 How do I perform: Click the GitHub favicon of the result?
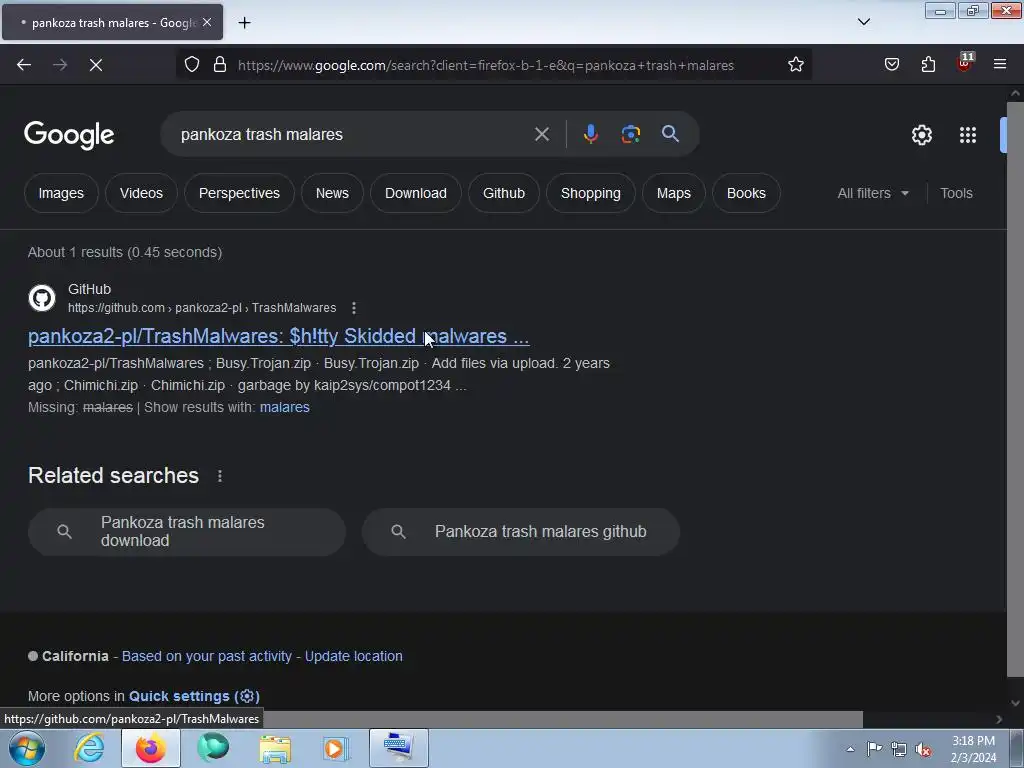click(x=42, y=298)
